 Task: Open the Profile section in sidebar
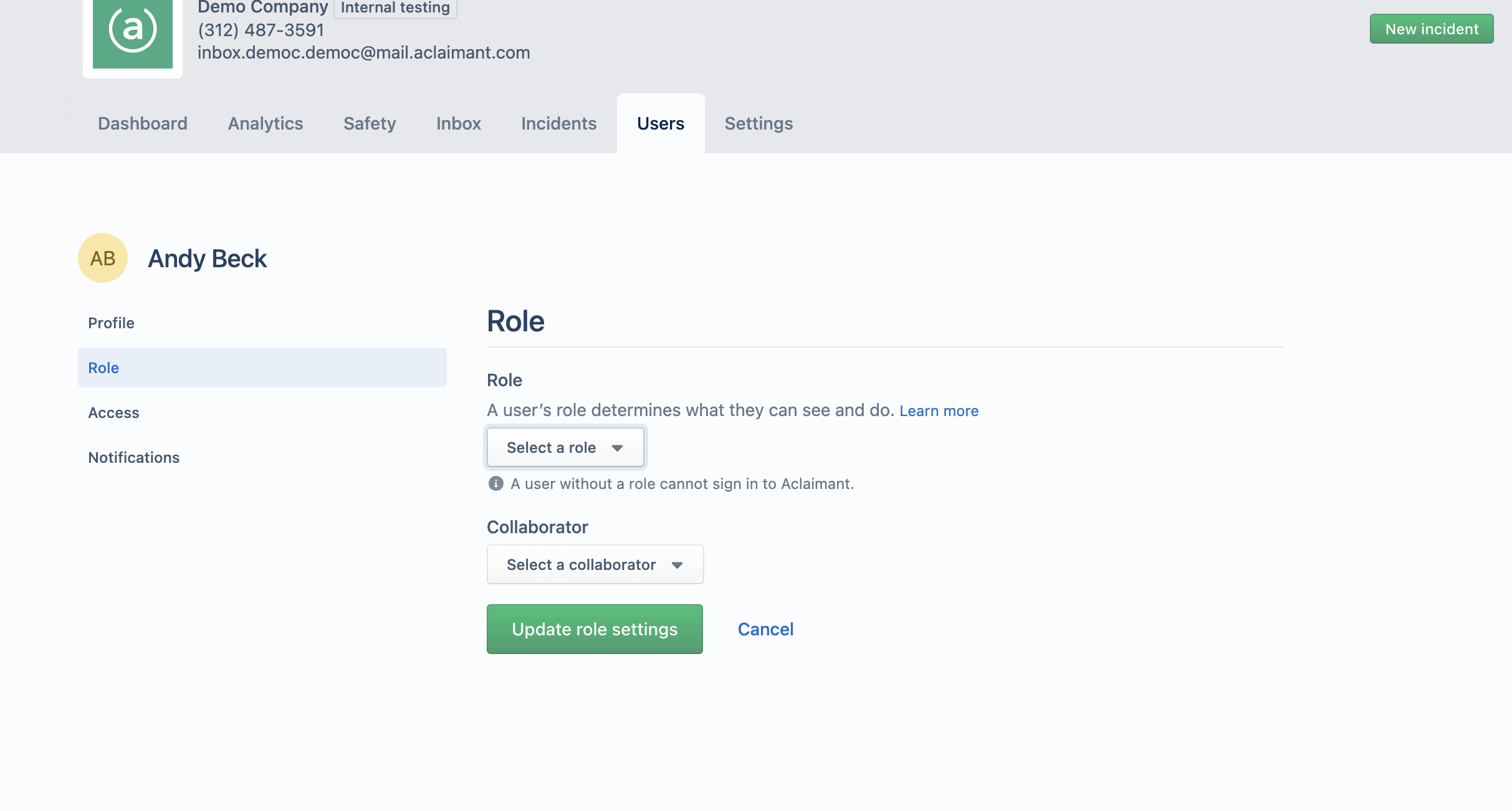pos(262,323)
